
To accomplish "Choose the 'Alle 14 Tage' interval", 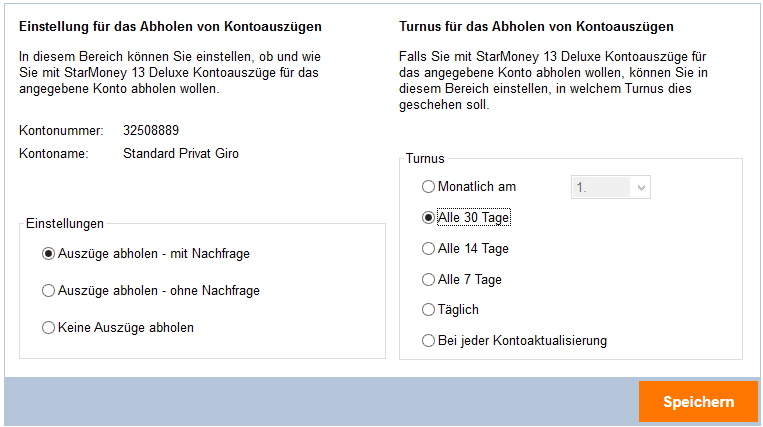I will coord(429,249).
